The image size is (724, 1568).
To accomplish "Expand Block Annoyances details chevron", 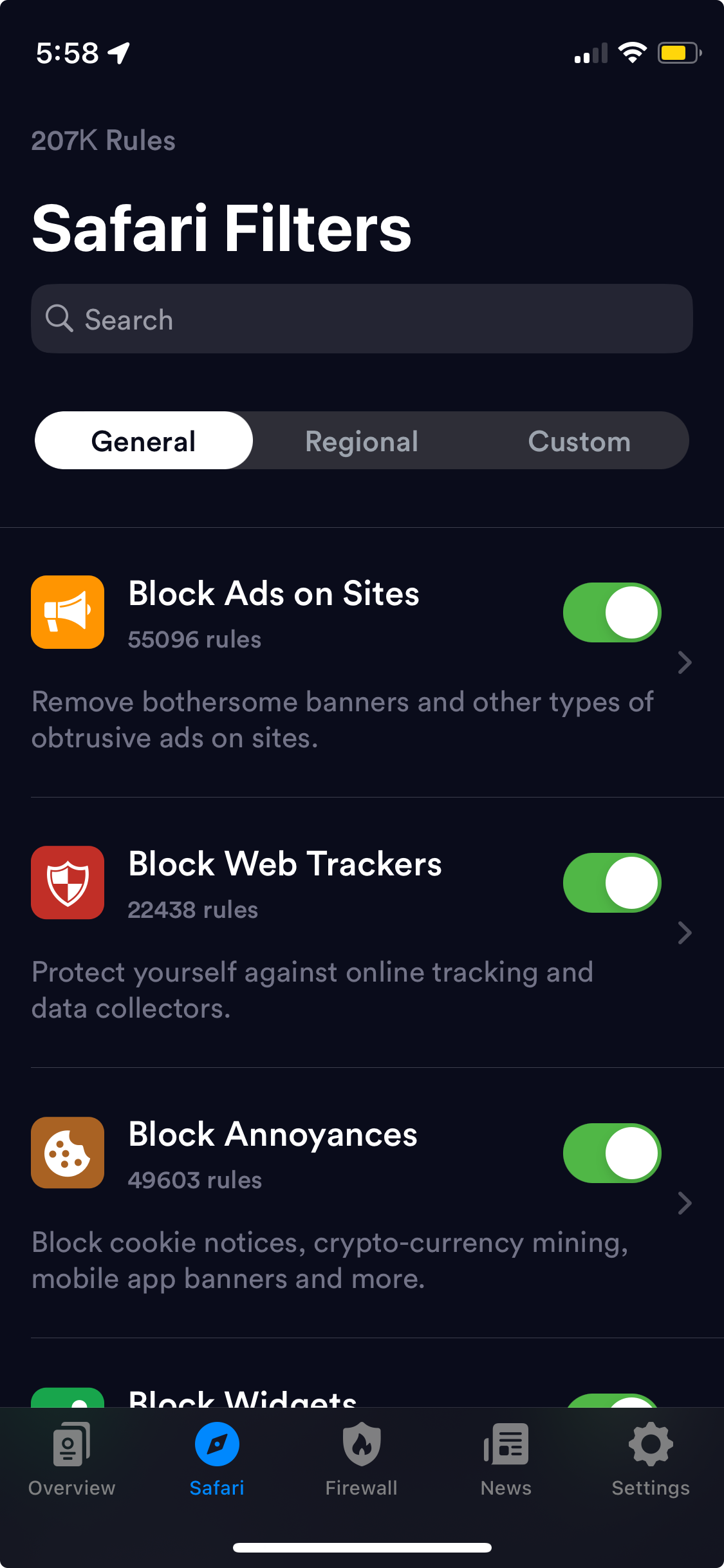I will (685, 1203).
